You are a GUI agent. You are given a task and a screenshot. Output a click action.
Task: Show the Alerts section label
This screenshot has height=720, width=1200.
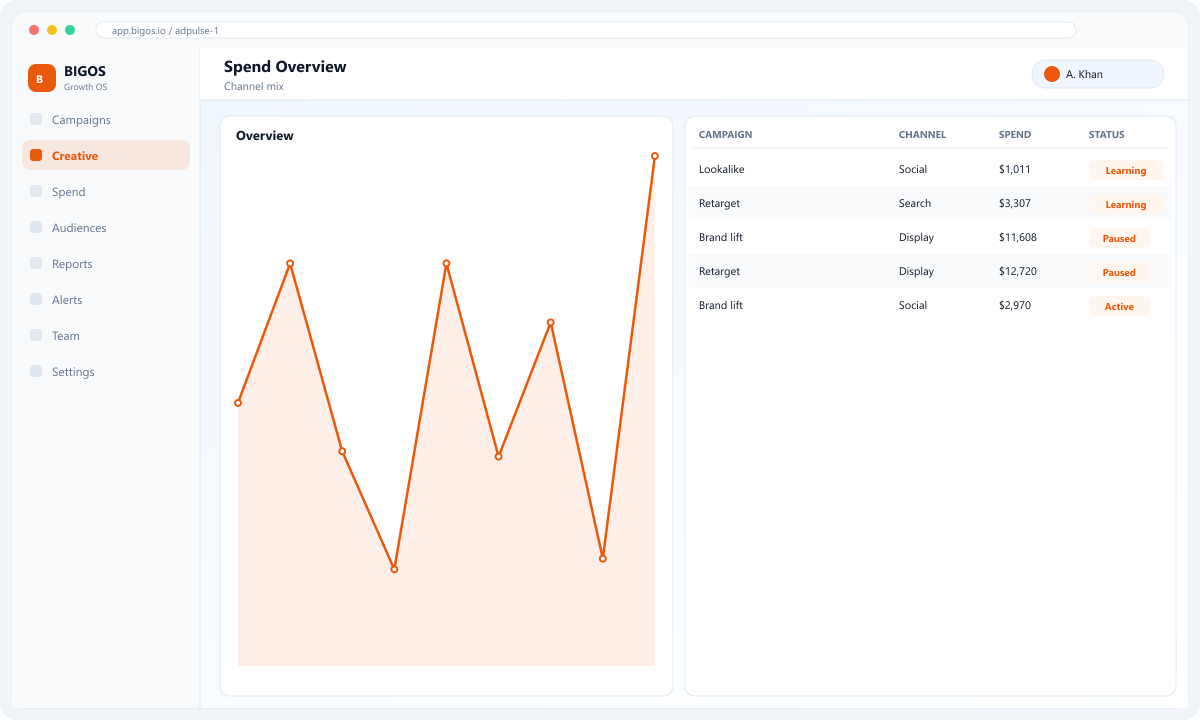(67, 300)
